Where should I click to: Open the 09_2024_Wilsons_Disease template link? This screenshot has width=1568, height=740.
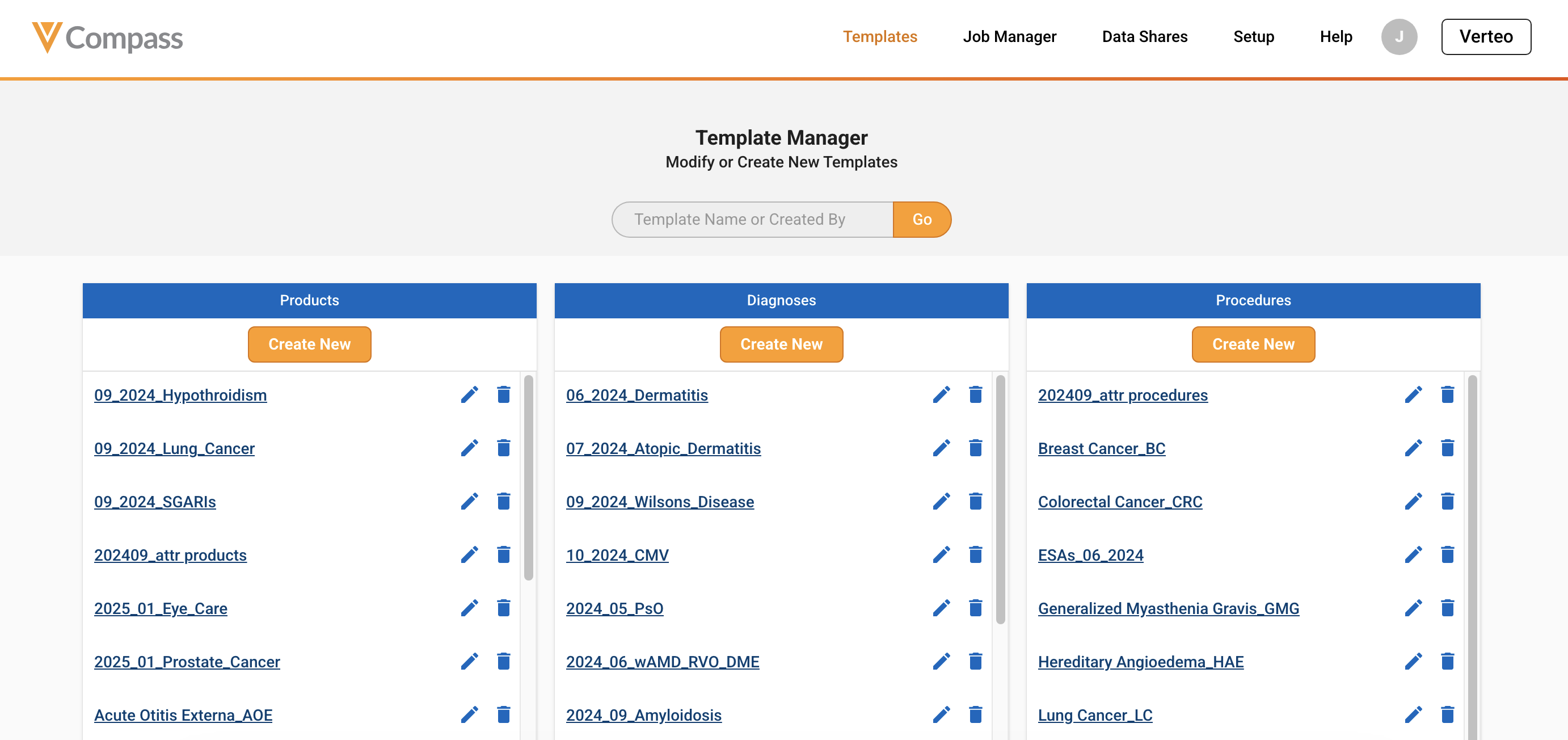(660, 501)
